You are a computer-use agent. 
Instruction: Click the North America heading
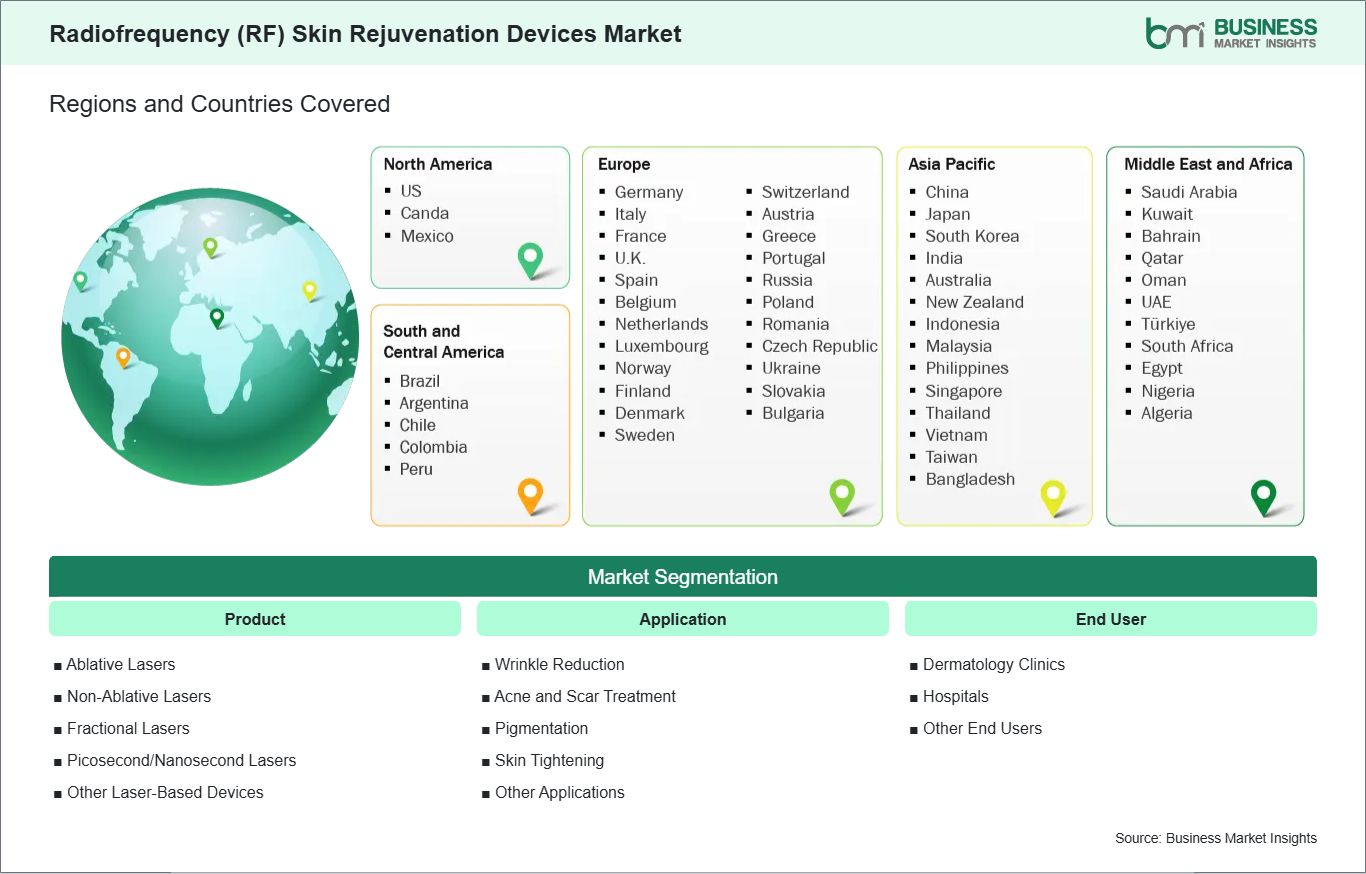pos(438,164)
